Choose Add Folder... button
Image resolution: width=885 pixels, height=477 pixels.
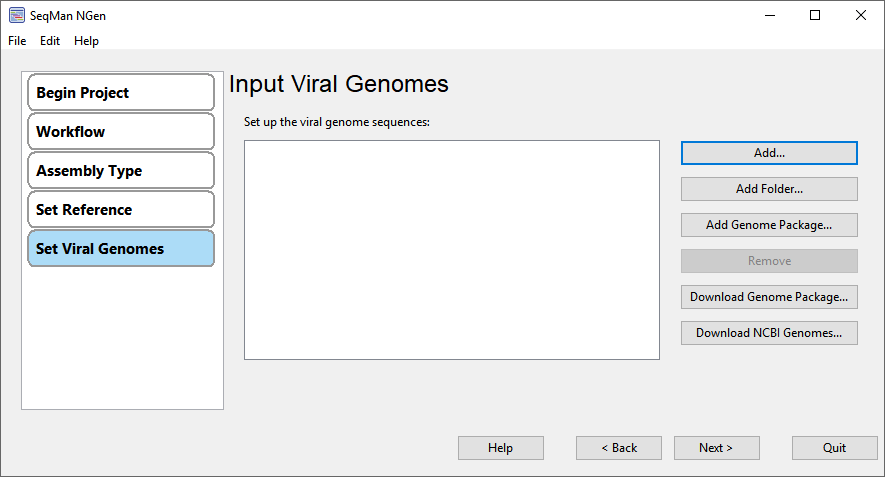pyautogui.click(x=769, y=189)
